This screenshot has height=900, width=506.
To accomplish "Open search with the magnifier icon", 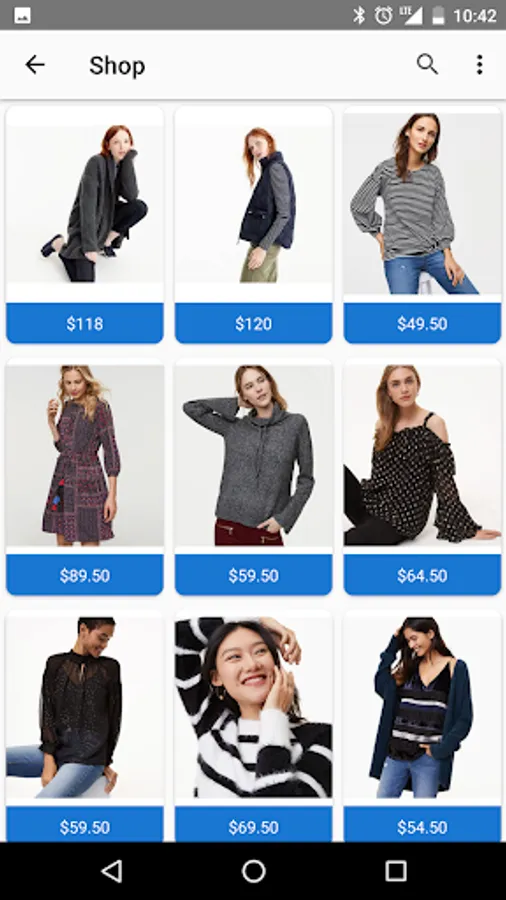I will (427, 65).
